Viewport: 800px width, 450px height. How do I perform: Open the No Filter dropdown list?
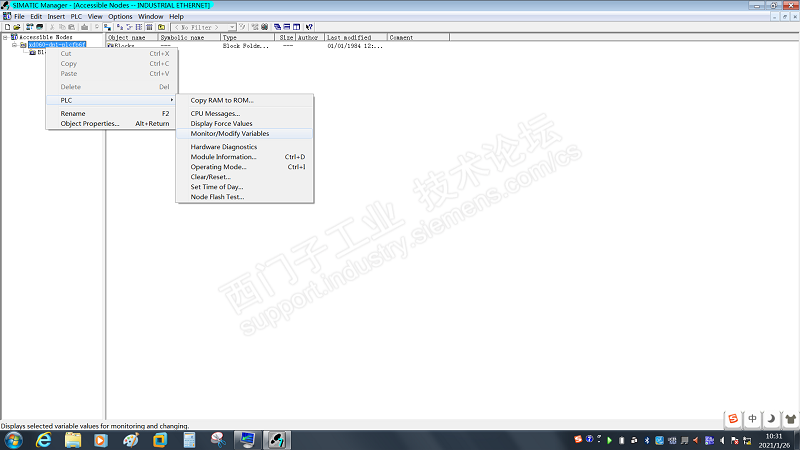click(x=232, y=27)
